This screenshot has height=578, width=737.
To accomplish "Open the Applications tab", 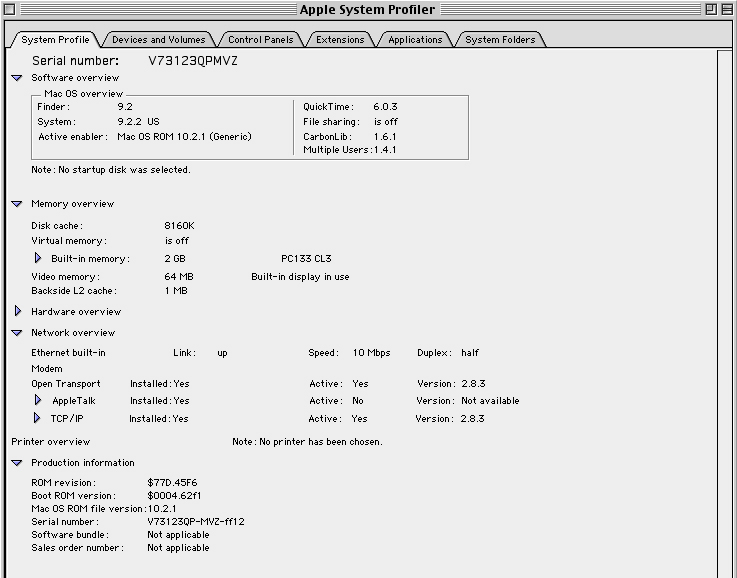I will [415, 40].
